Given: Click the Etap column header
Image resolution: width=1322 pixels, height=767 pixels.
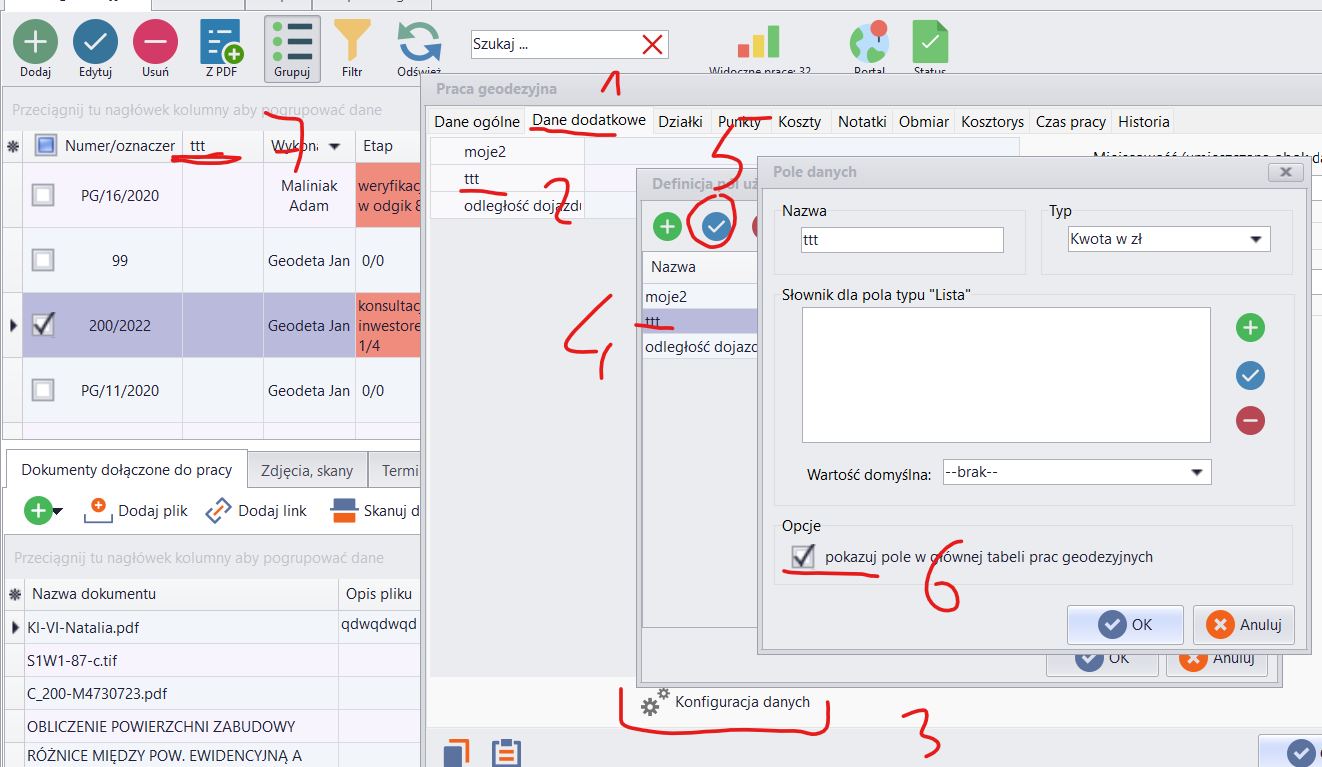Looking at the screenshot, I should coord(386,146).
